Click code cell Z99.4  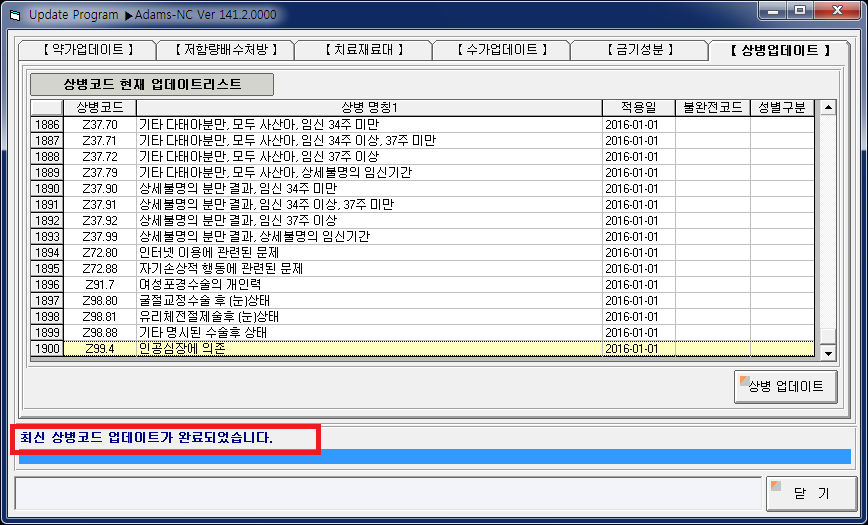coord(100,349)
